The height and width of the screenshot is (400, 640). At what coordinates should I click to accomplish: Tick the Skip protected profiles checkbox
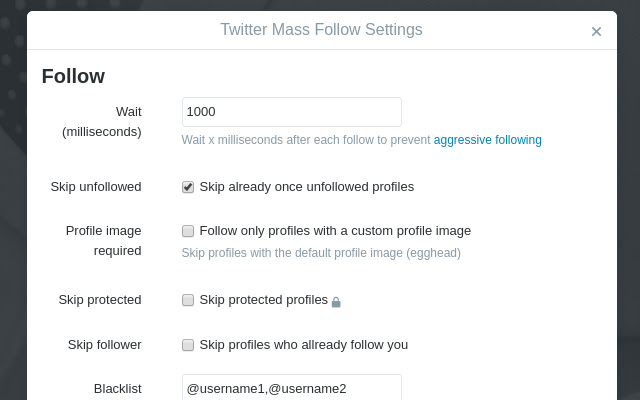pyautogui.click(x=188, y=300)
